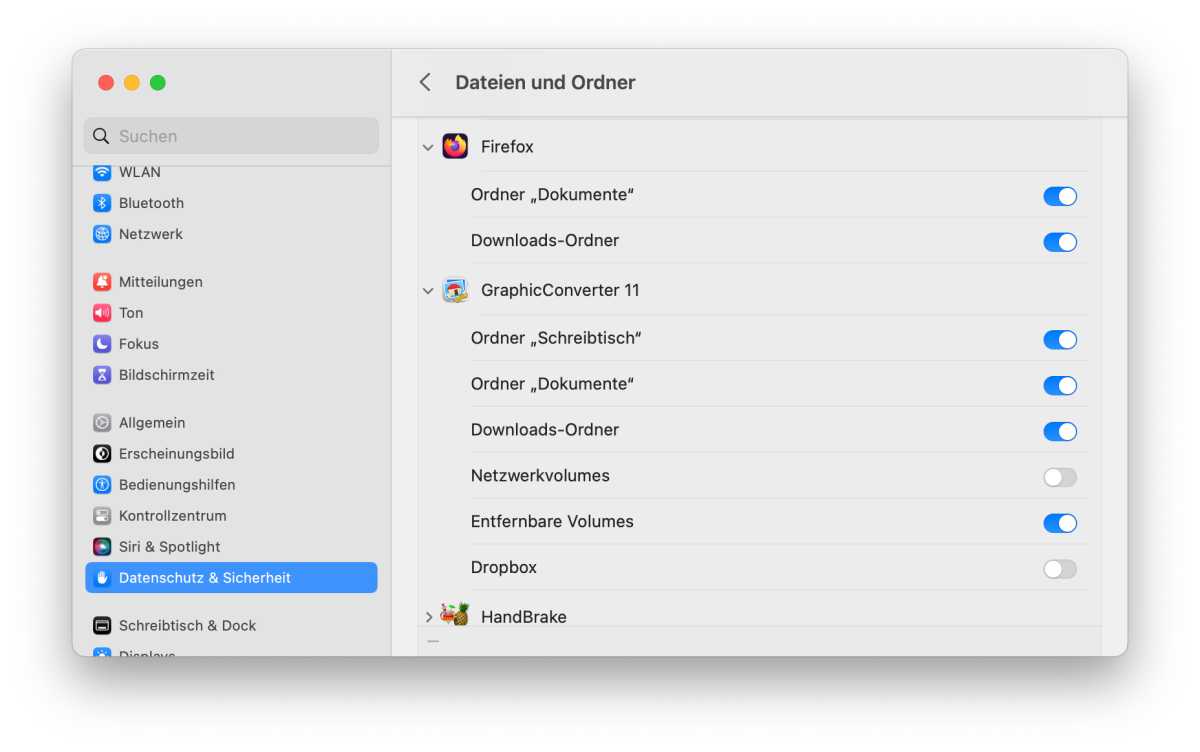Click the Bluetooth sidebar icon
The image size is (1200, 752).
coord(102,203)
